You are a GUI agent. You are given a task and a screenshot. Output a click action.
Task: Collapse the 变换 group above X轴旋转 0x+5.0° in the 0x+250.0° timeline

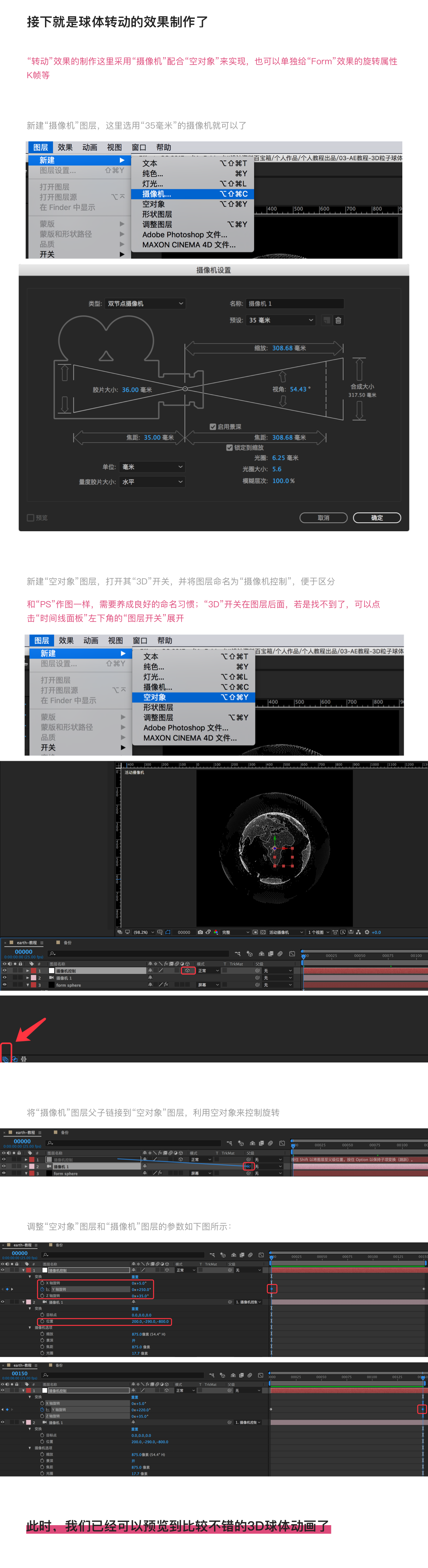30,1276
